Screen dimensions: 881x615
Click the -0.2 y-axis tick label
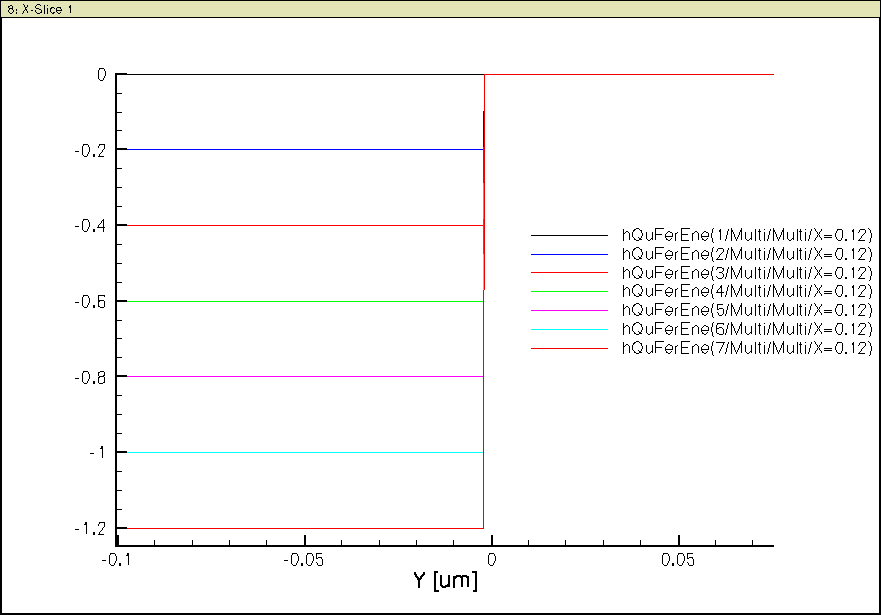coord(90,151)
